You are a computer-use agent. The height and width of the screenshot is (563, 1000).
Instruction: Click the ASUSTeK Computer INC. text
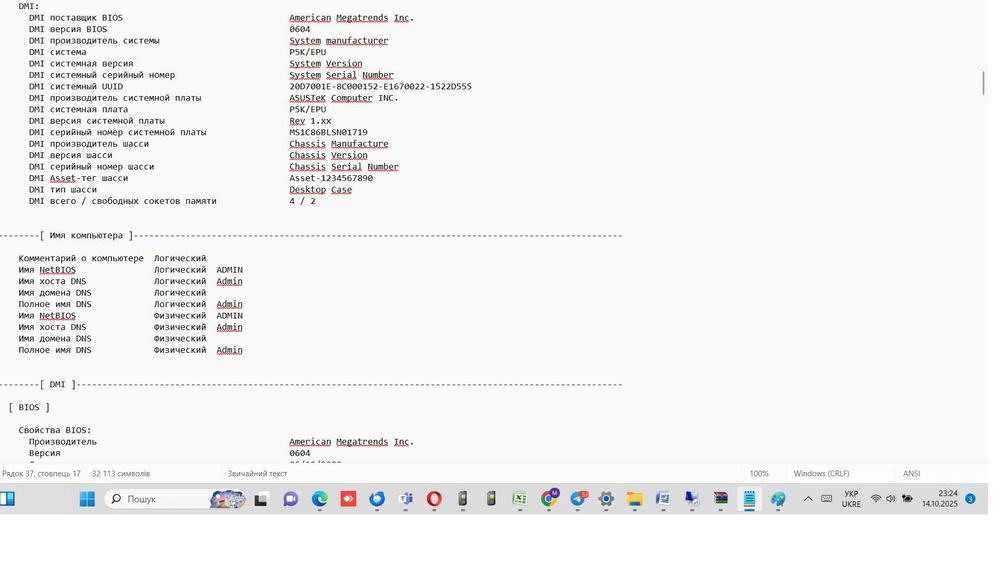point(344,98)
